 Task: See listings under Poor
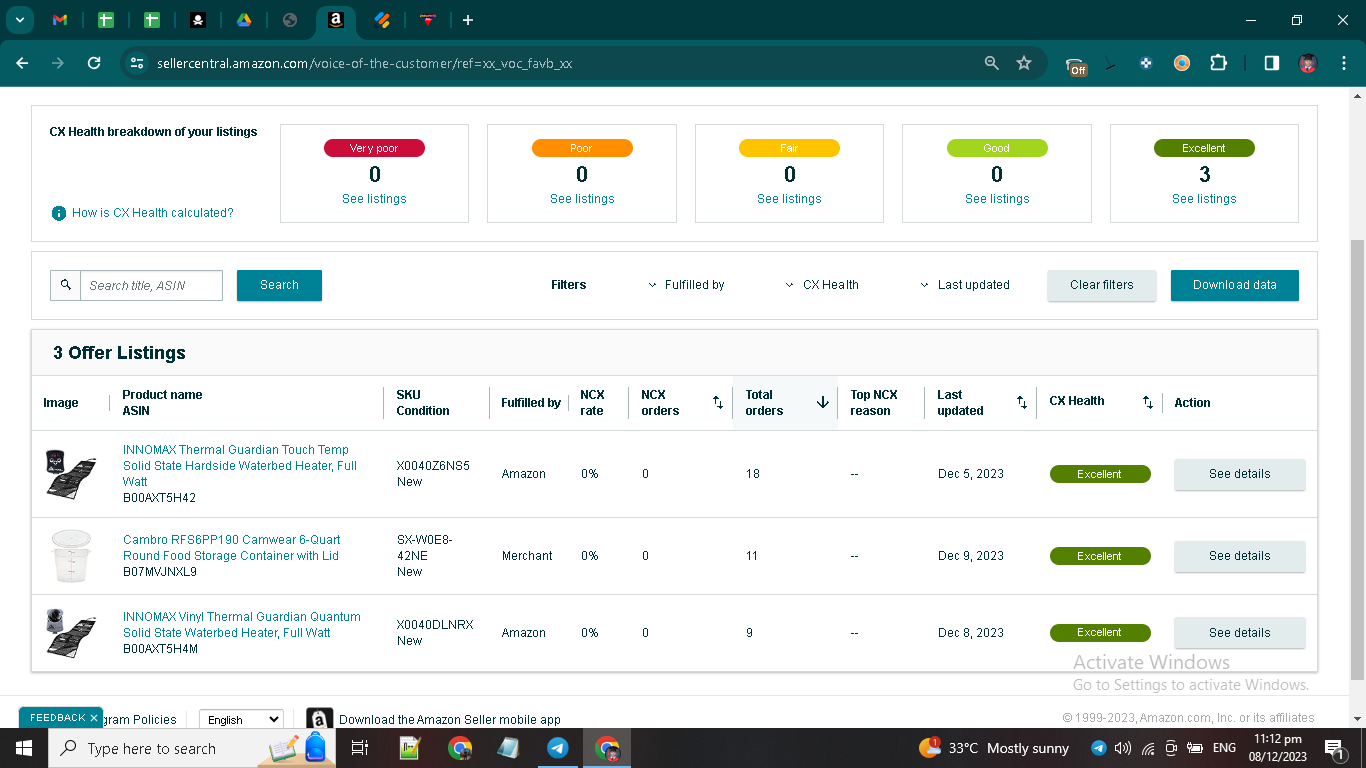click(582, 199)
